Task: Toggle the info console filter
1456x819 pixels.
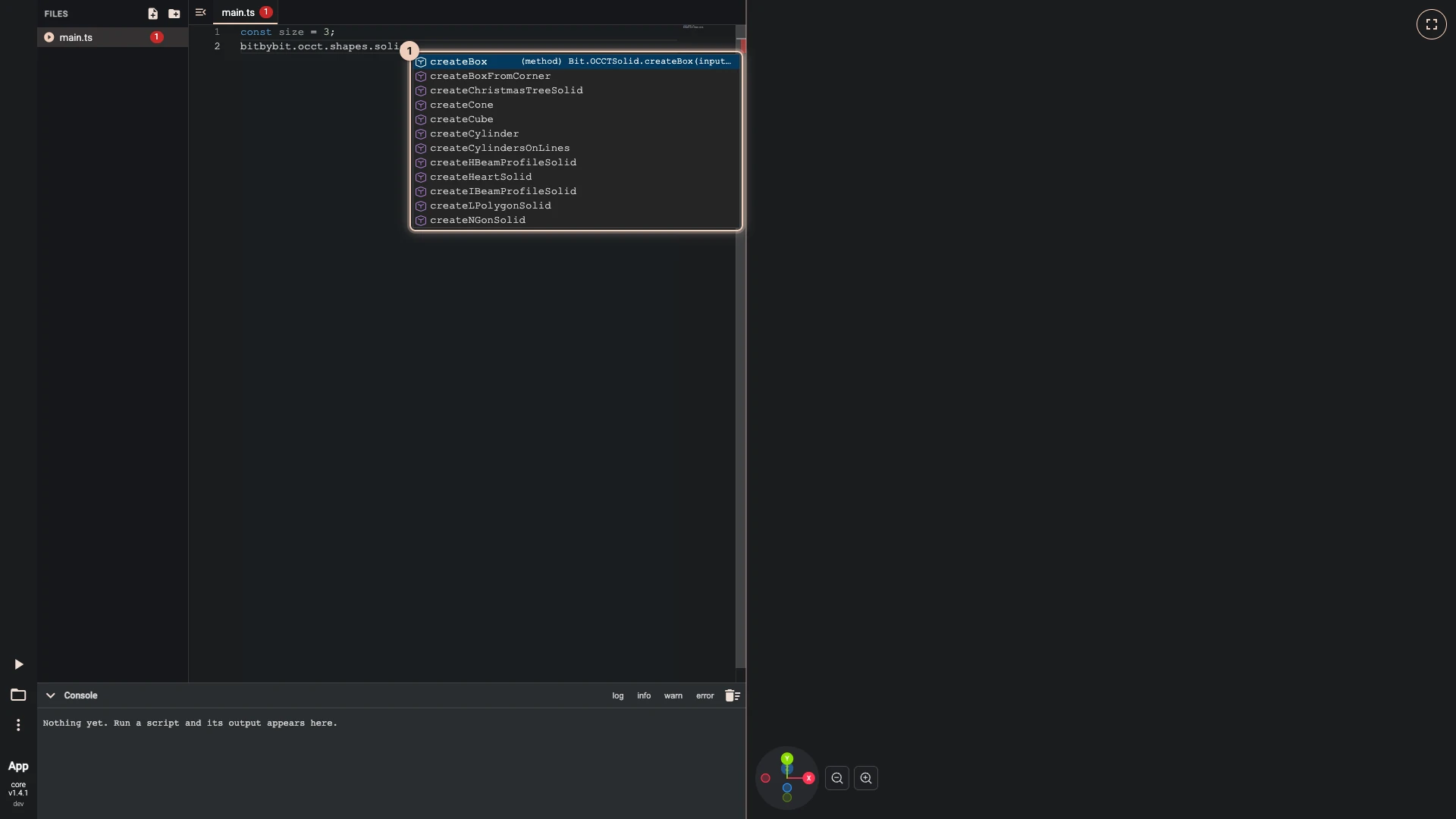Action: tap(644, 695)
